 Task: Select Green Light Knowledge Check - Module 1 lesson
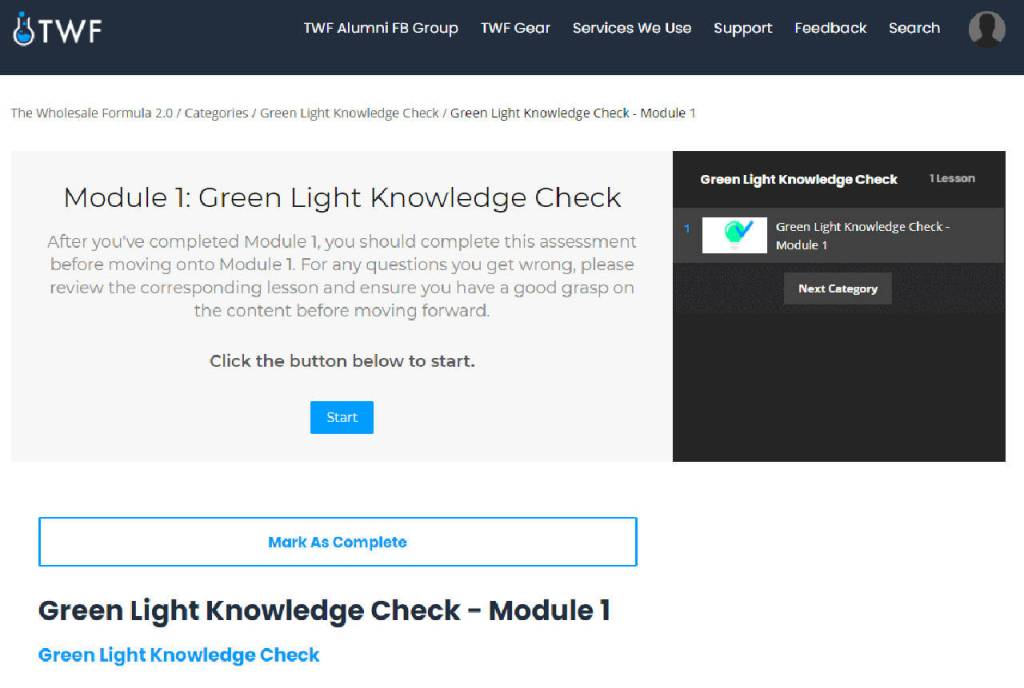click(862, 235)
